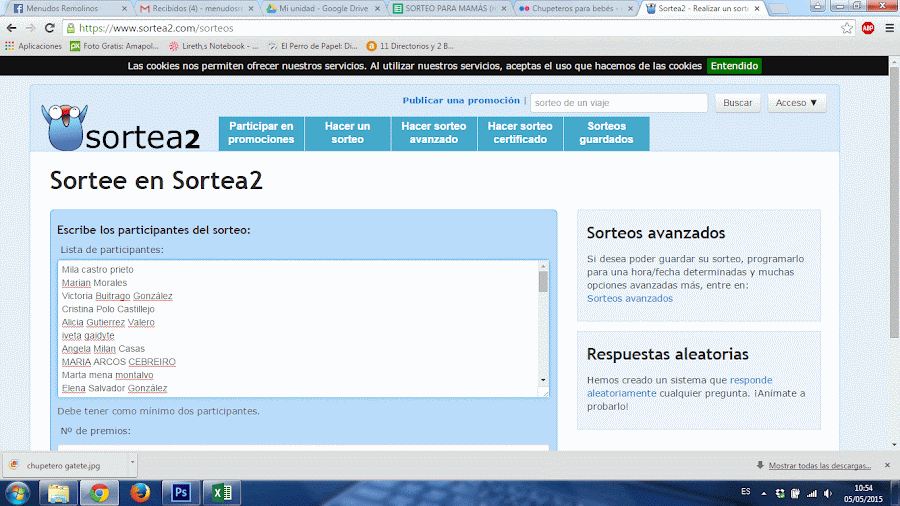900x506 pixels.
Task: Open the Lireth,s Notebook bookmark
Action: (x=214, y=46)
